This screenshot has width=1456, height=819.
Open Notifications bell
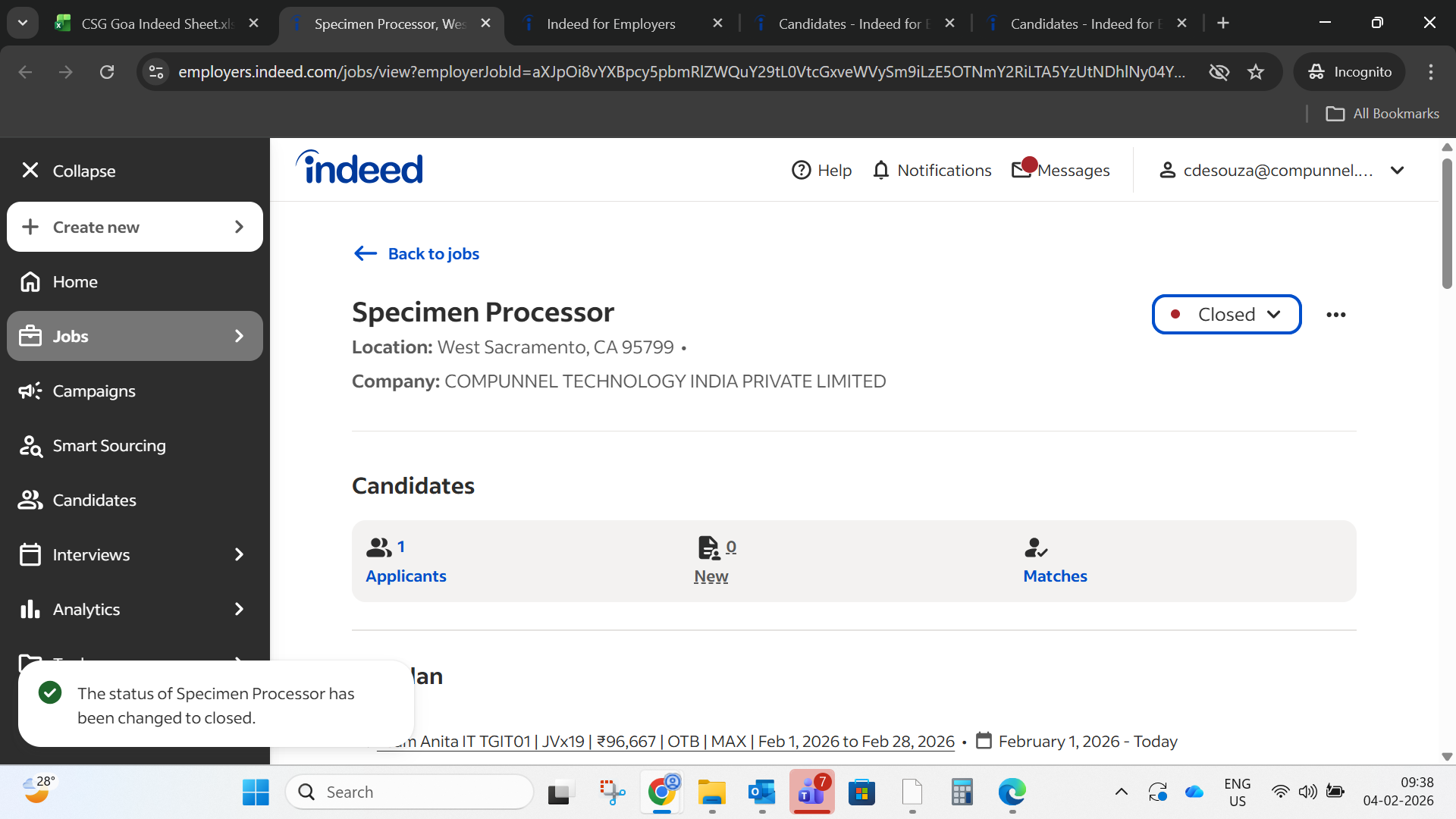[880, 170]
